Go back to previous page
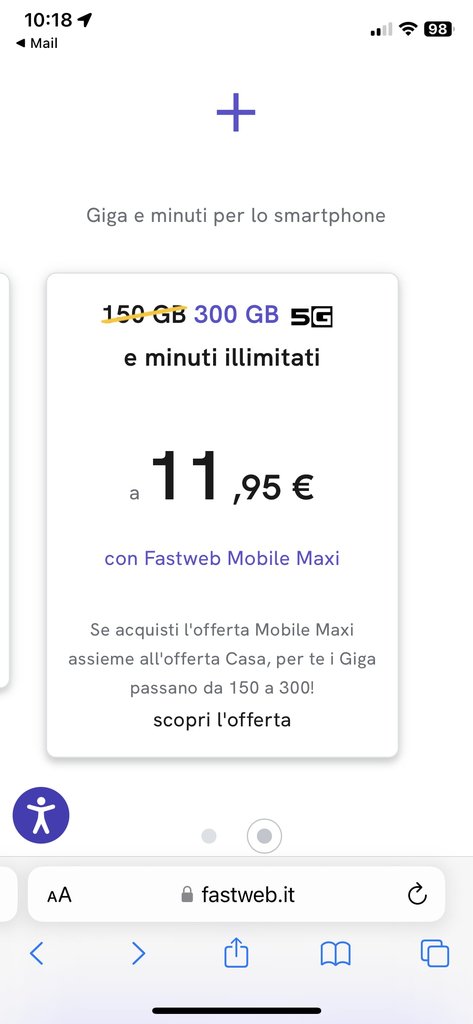 (x=37, y=954)
